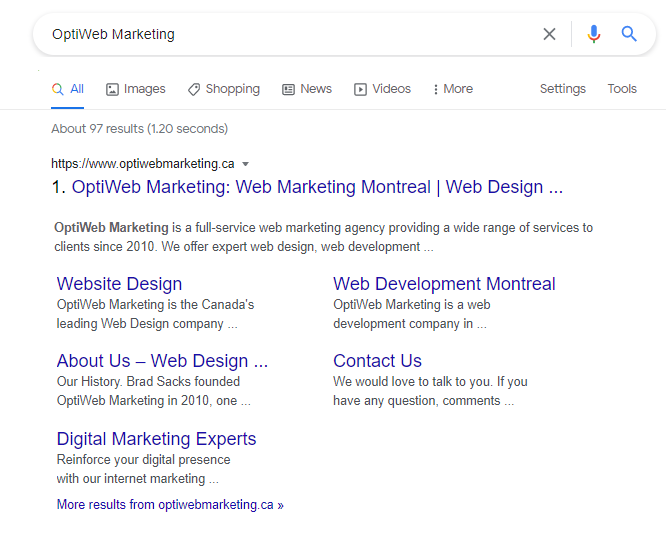Click the Shopping tag icon

(x=194, y=89)
